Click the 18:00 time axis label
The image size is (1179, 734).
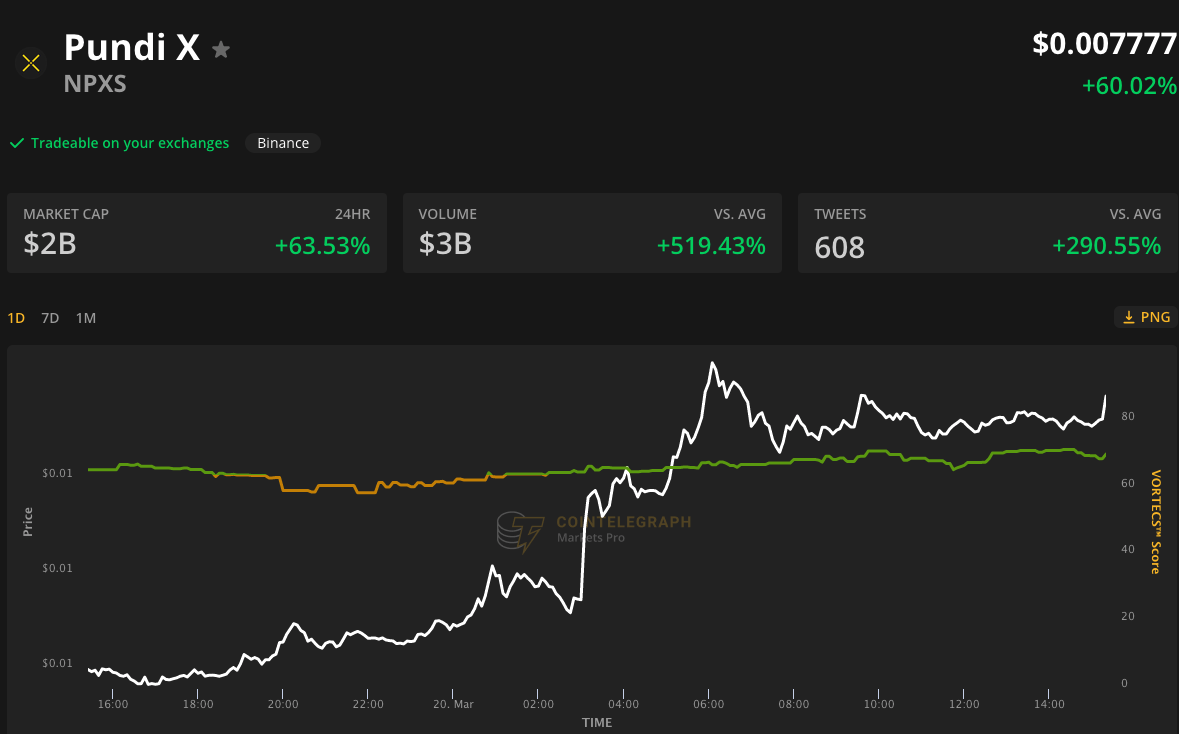pos(198,705)
